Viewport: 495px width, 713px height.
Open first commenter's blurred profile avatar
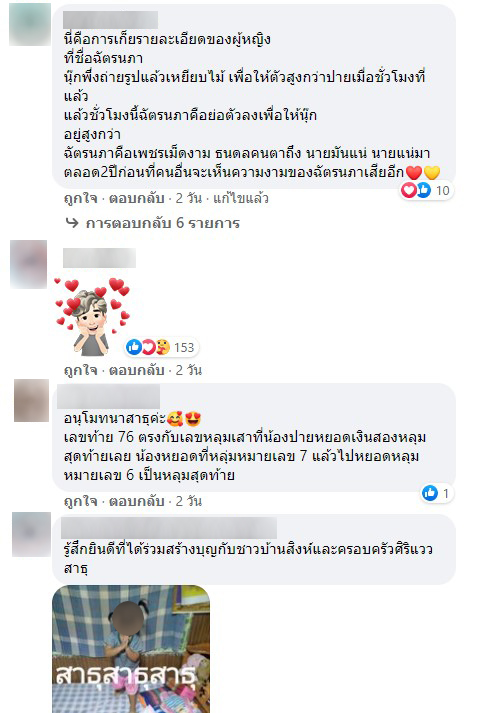coord(30,25)
